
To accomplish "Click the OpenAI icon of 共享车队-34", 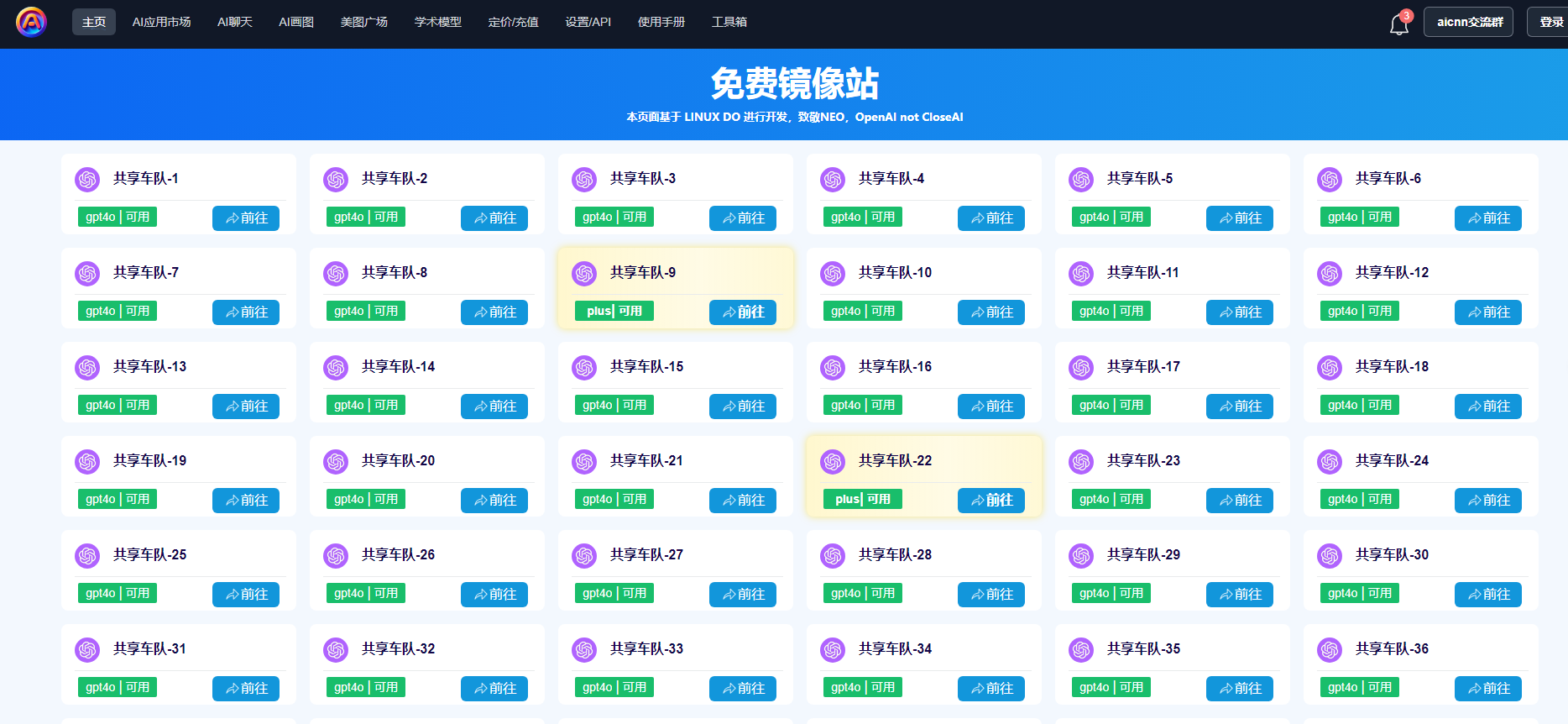I will pos(833,649).
